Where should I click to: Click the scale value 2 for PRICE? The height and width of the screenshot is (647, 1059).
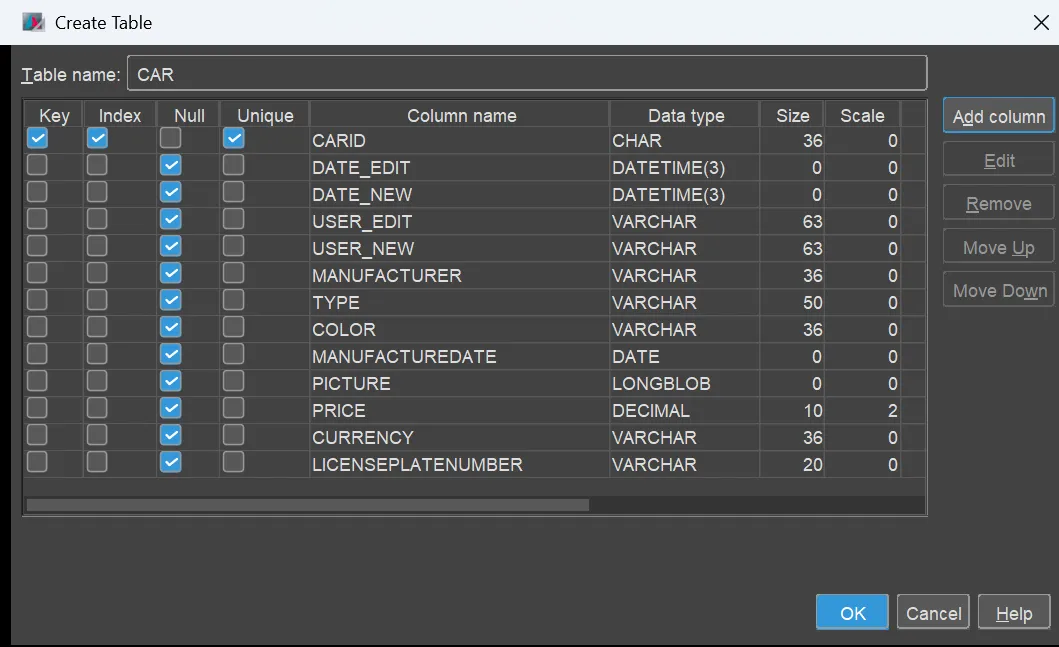pos(862,411)
